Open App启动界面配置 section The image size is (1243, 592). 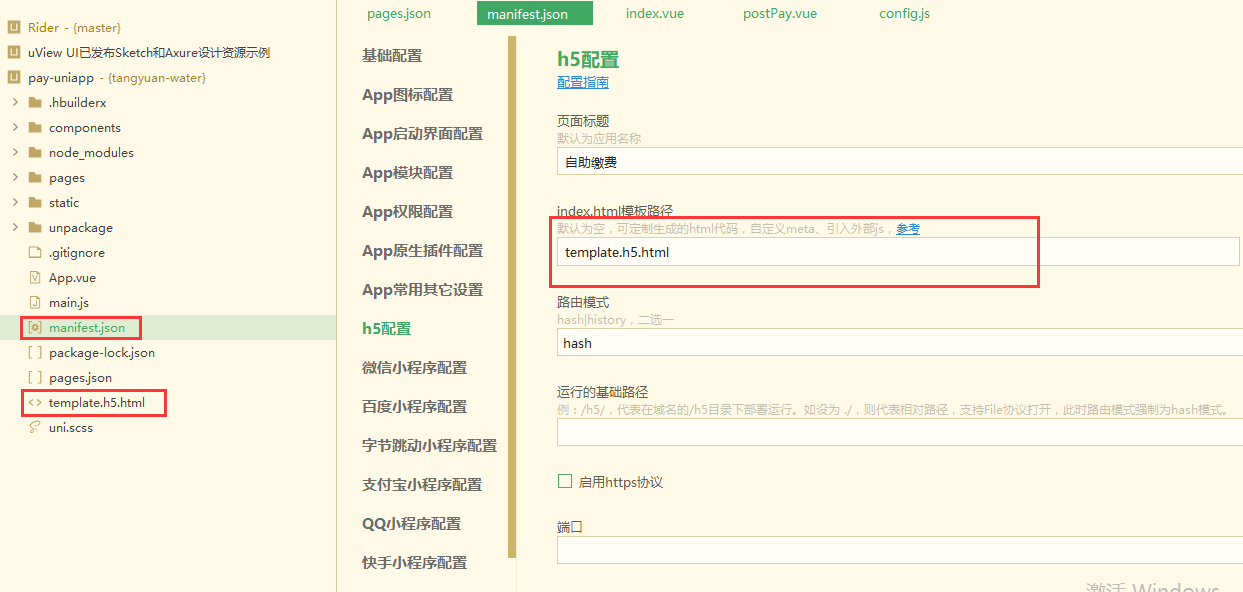click(x=422, y=134)
